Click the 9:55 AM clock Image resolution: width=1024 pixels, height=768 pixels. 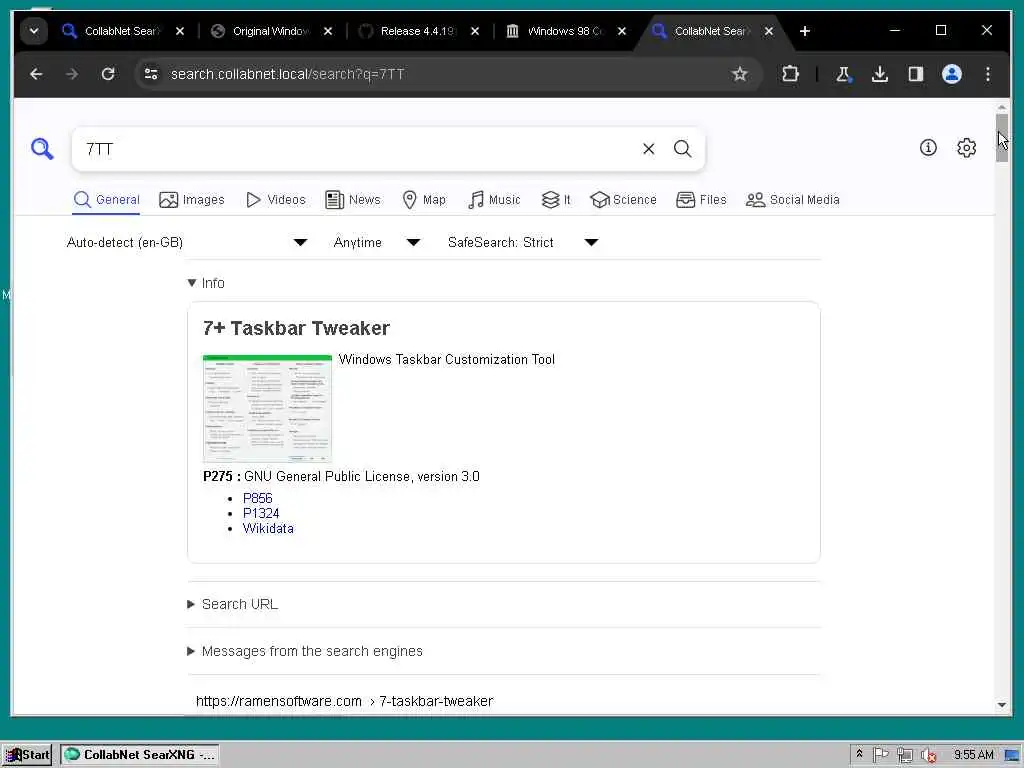point(974,755)
